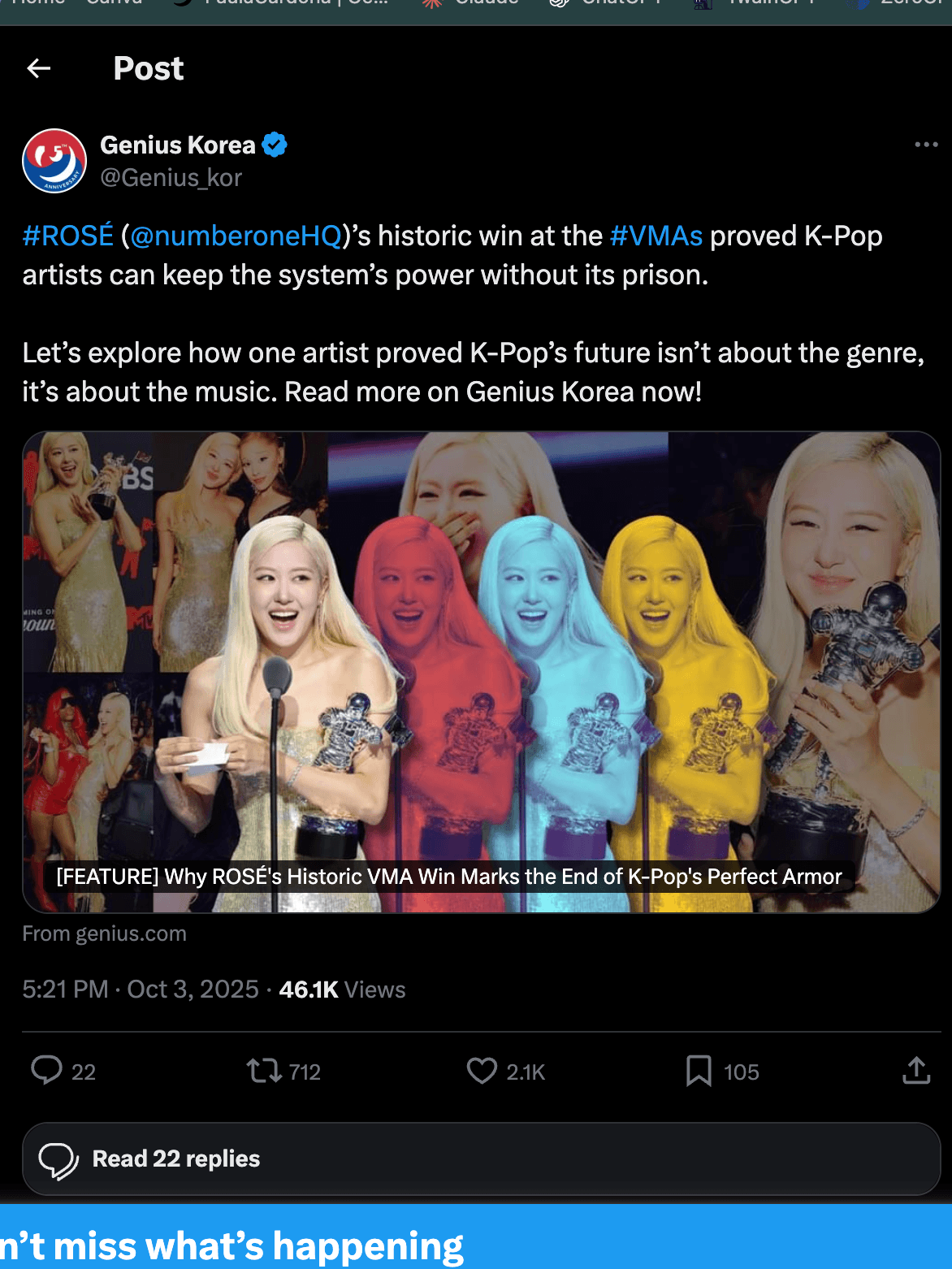Open the @Genius_kor handle
The height and width of the screenshot is (1269, 952).
pyautogui.click(x=171, y=178)
